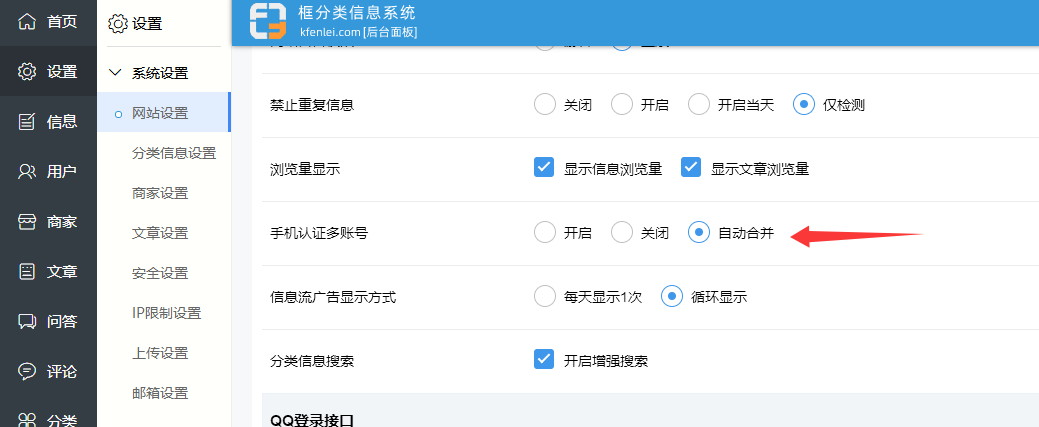Open the 文章 article icon
Viewport: 1039px width, 427px height.
[x=28, y=271]
